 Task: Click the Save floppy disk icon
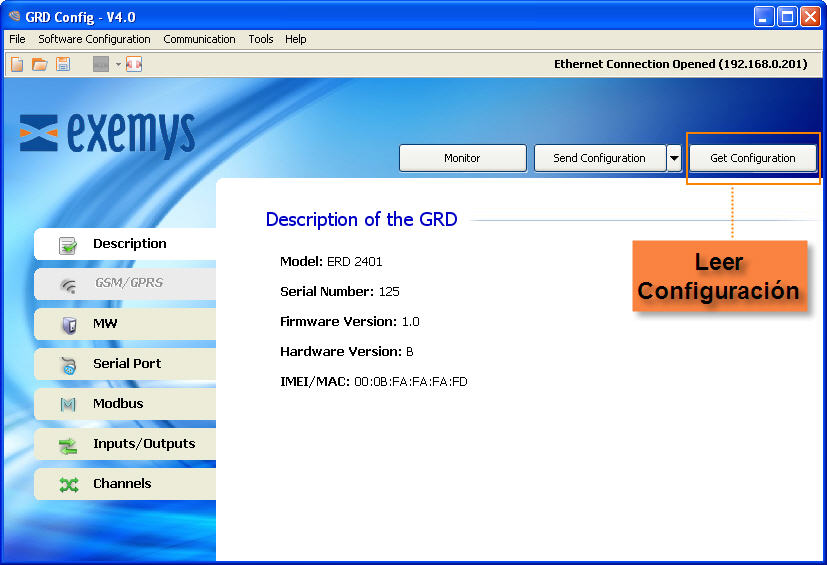pos(63,64)
